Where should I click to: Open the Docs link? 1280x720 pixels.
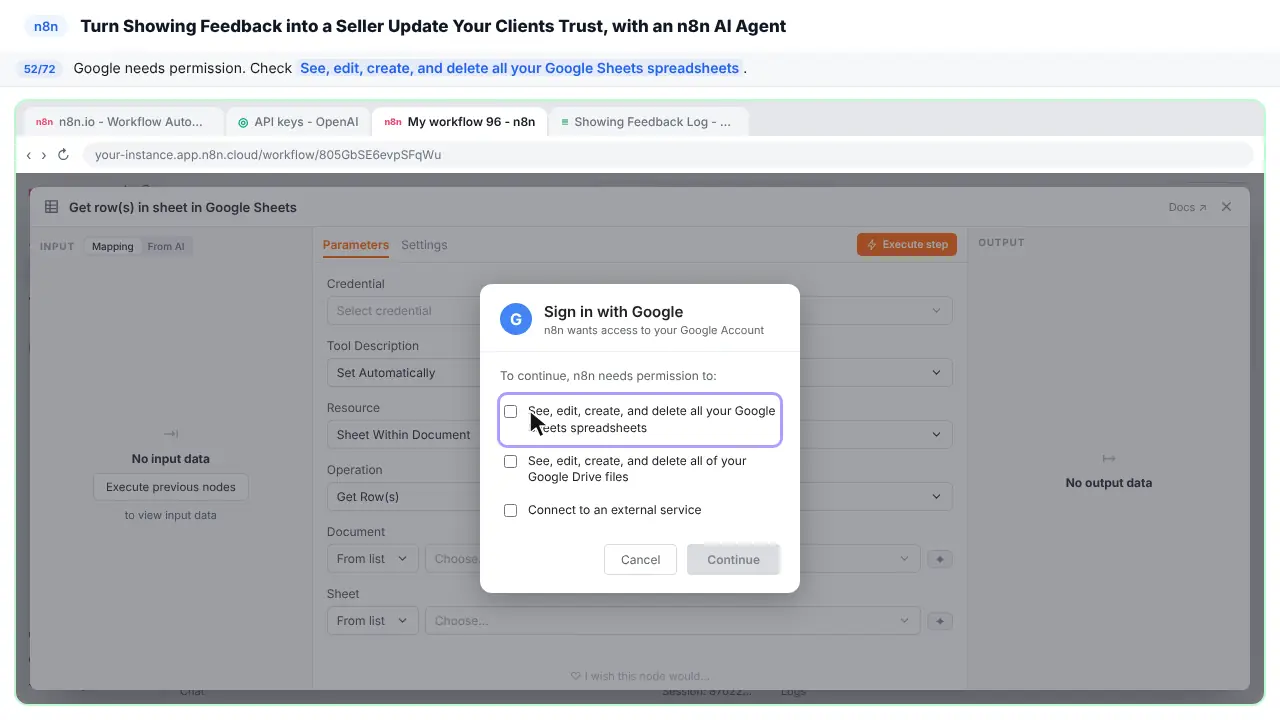point(1187,207)
